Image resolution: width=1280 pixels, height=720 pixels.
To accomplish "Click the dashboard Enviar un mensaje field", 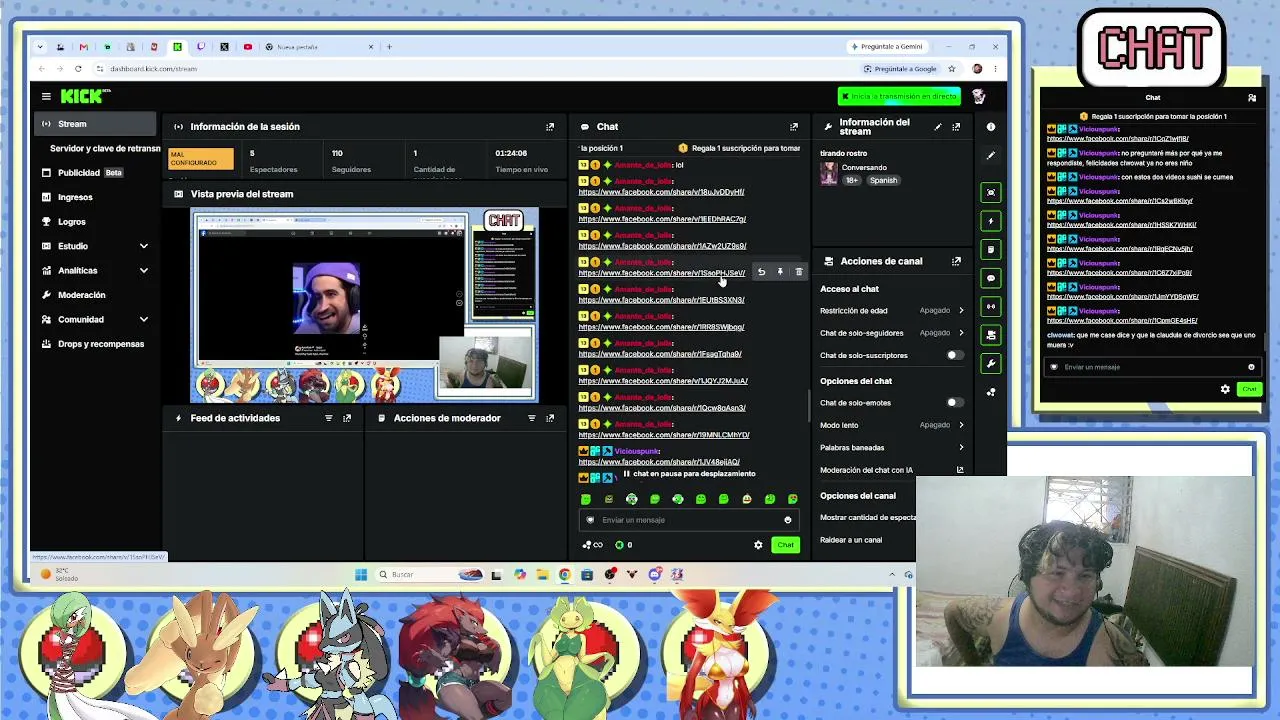I will pyautogui.click(x=688, y=520).
